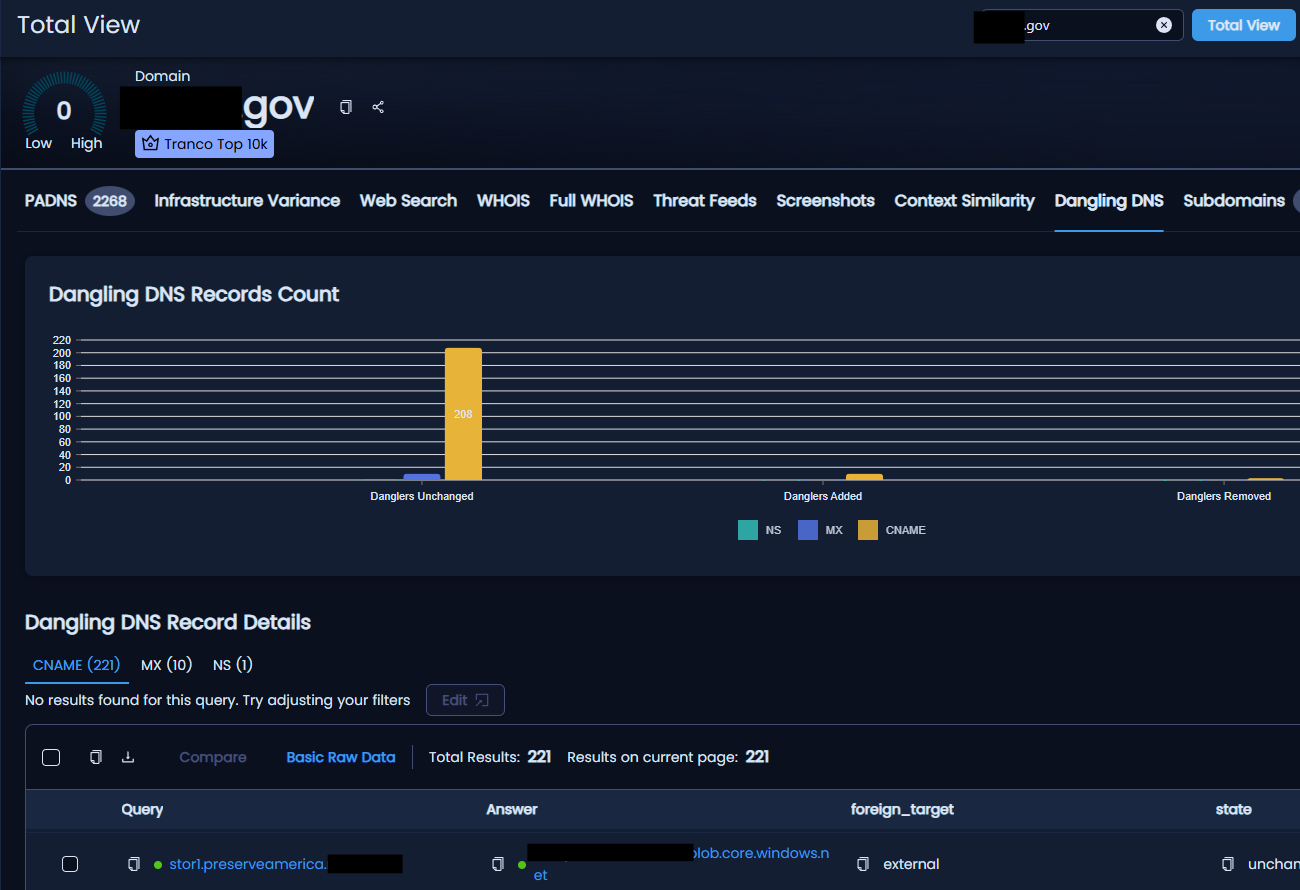Image resolution: width=1300 pixels, height=890 pixels.
Task: Click the Tranco Top 10k badge
Action: (x=204, y=144)
